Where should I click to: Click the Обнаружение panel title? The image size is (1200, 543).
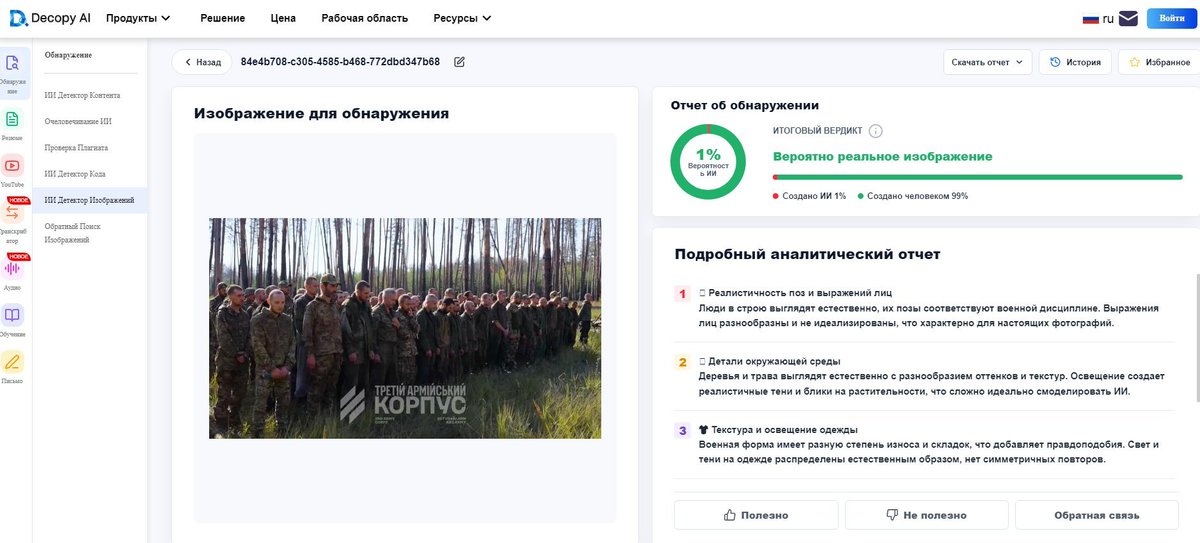point(68,55)
